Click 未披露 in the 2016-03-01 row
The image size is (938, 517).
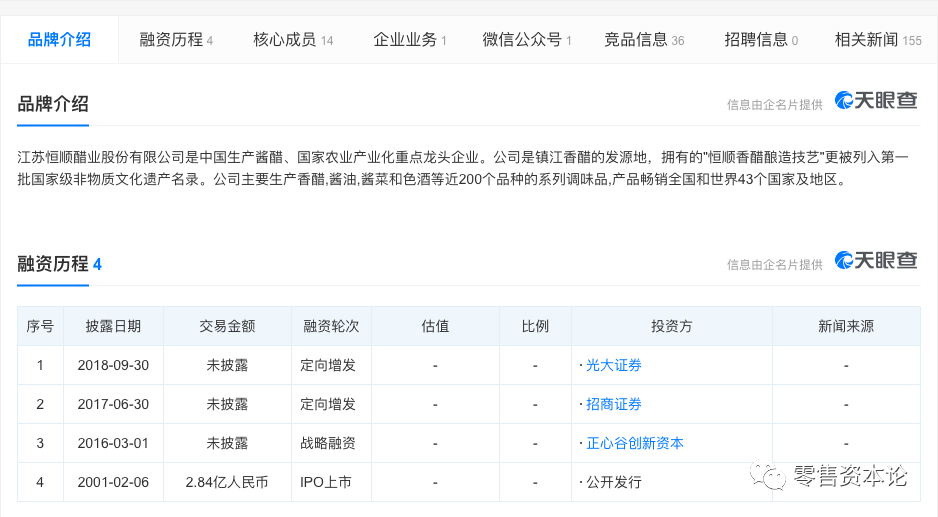click(x=227, y=443)
